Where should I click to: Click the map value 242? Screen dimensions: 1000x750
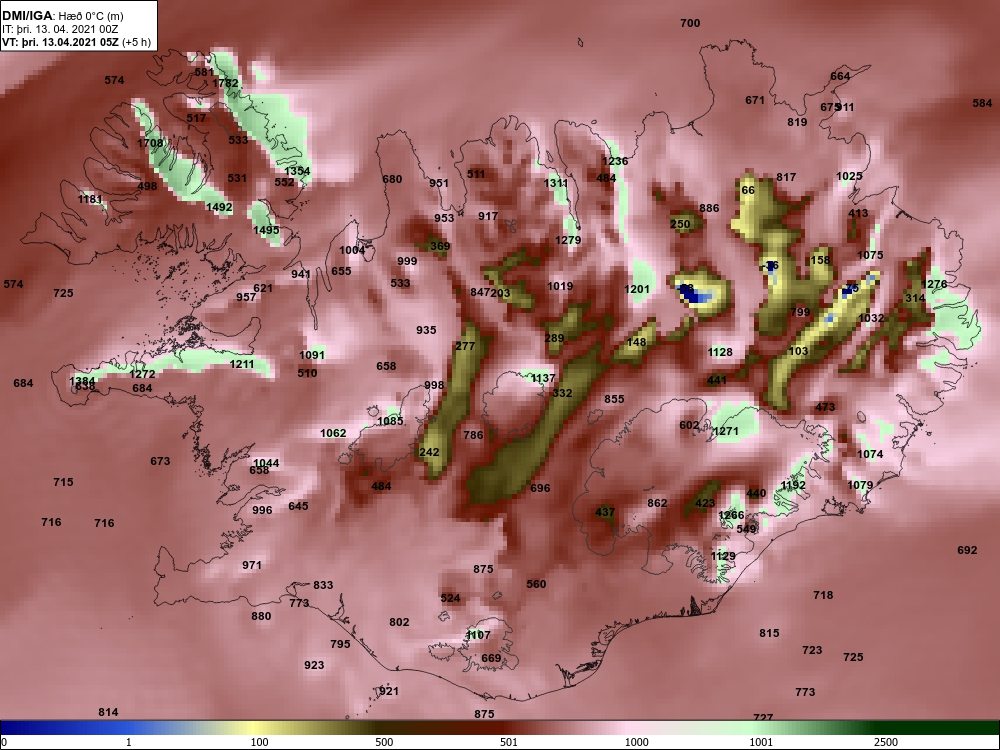pyautogui.click(x=429, y=452)
